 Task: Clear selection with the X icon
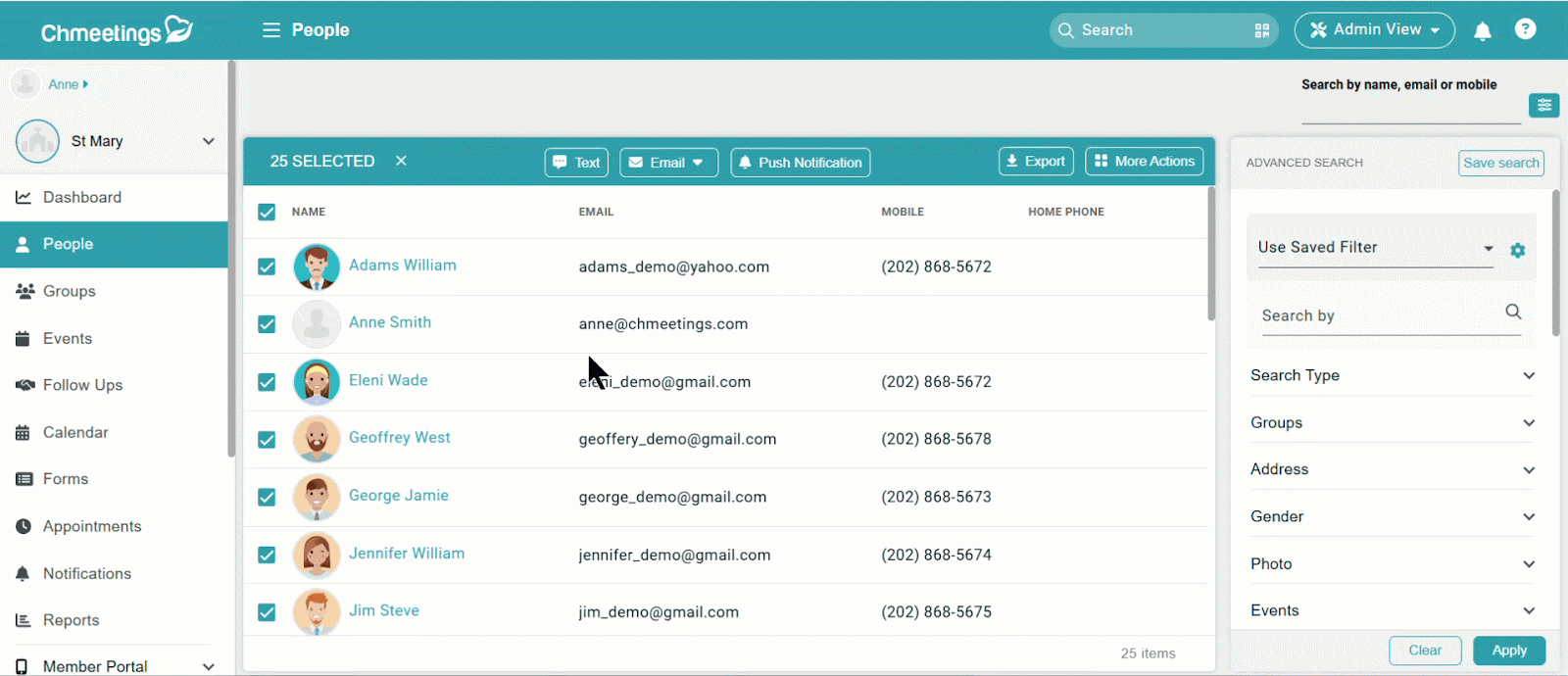[x=401, y=161]
